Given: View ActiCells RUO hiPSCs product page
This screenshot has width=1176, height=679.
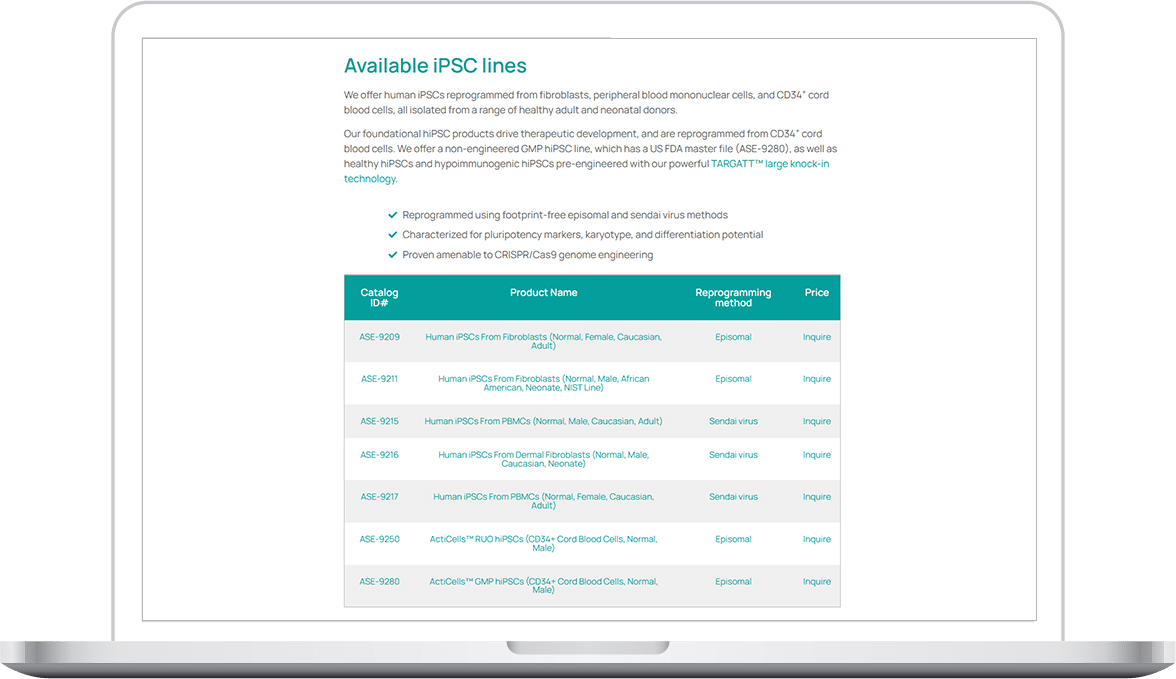Looking at the screenshot, I should click(x=543, y=543).
